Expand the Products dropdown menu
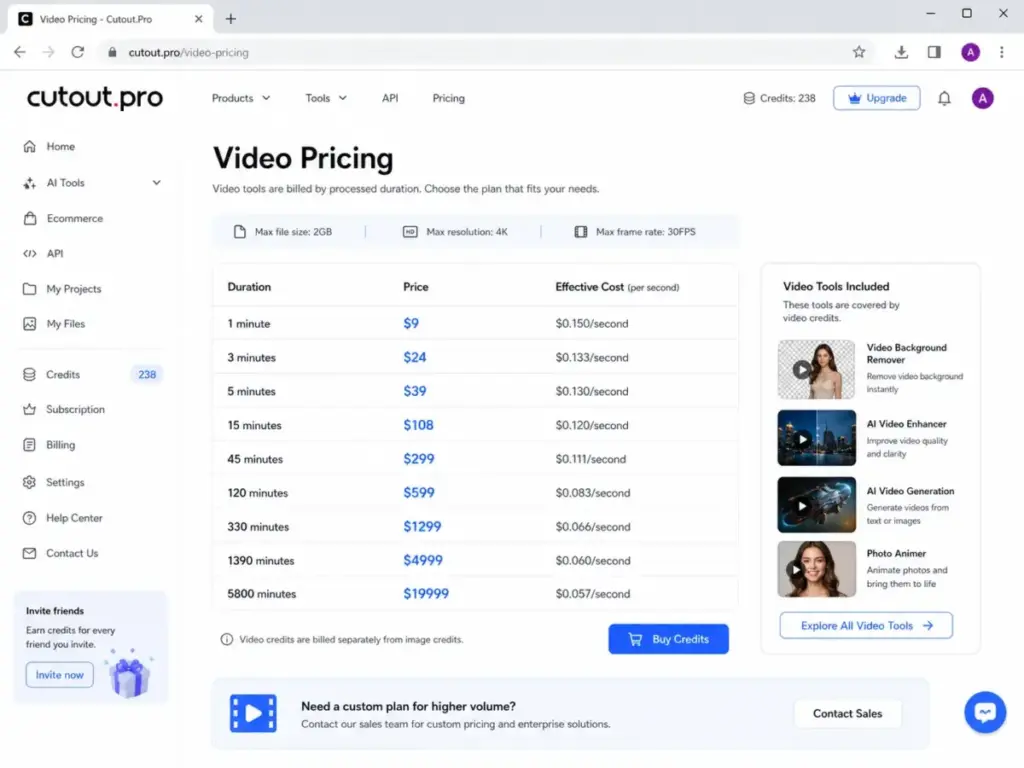The width and height of the screenshot is (1024, 768). click(241, 98)
